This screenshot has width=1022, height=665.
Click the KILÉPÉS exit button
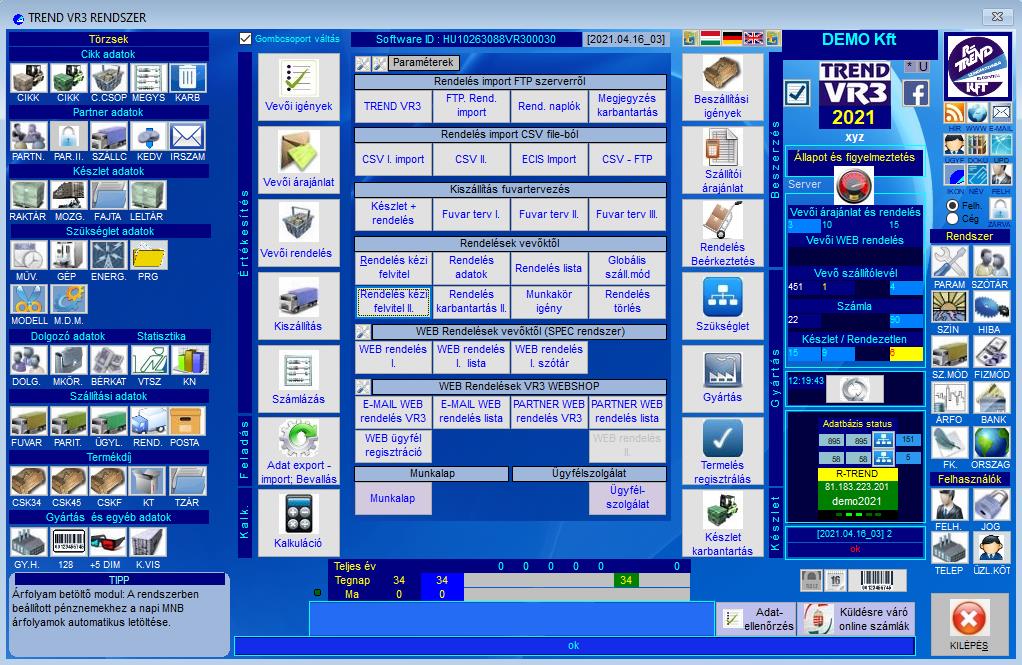point(969,625)
